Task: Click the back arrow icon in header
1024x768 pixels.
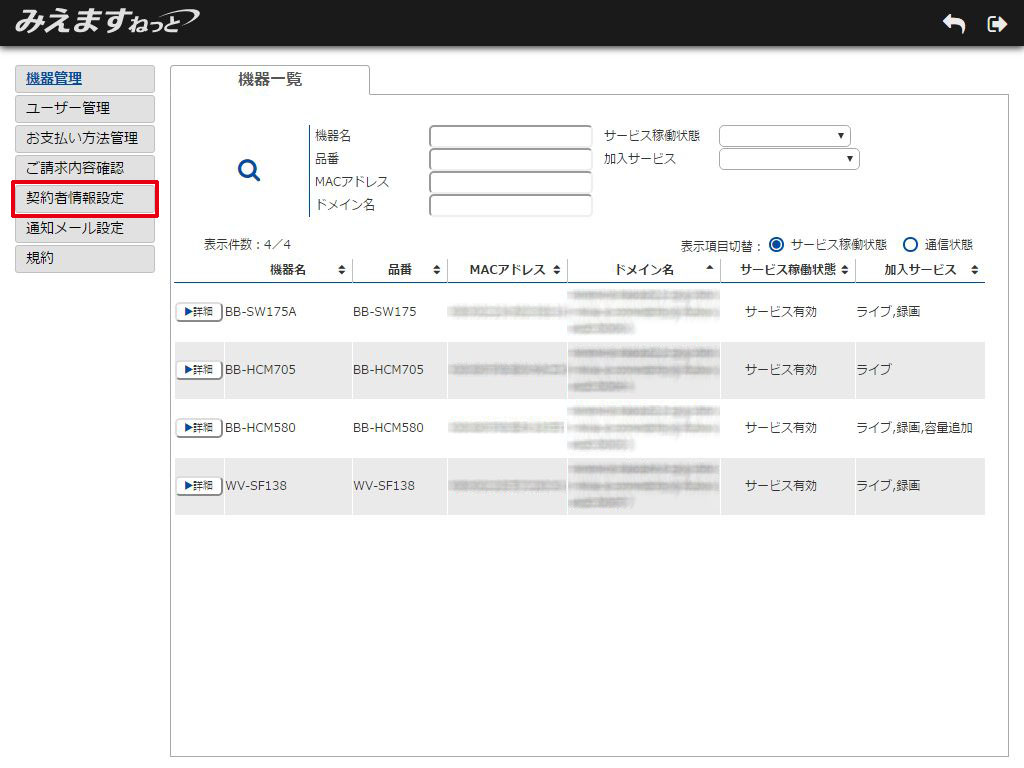Action: click(x=954, y=24)
